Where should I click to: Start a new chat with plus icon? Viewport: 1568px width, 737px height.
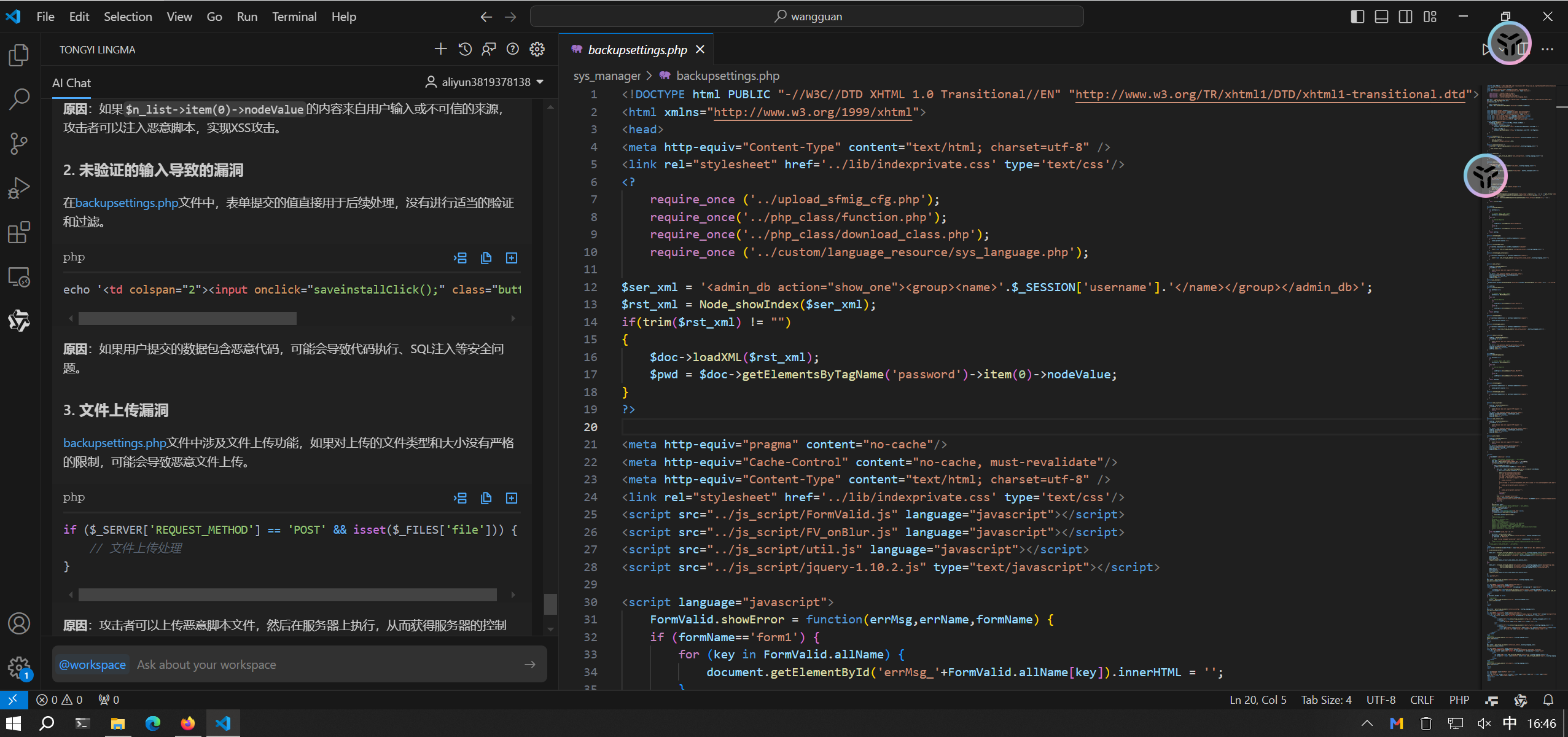[440, 49]
